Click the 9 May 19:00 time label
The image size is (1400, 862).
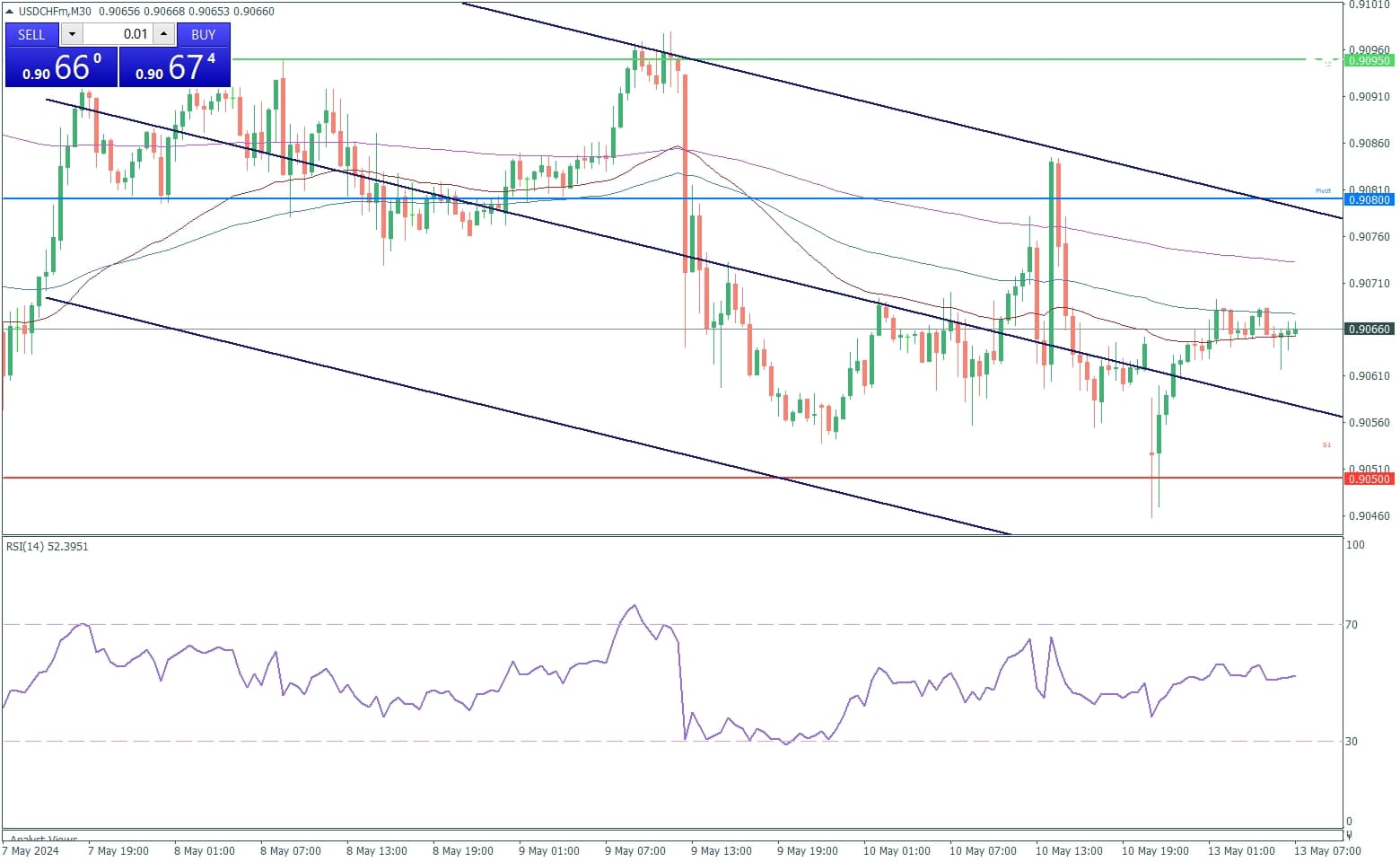click(808, 851)
